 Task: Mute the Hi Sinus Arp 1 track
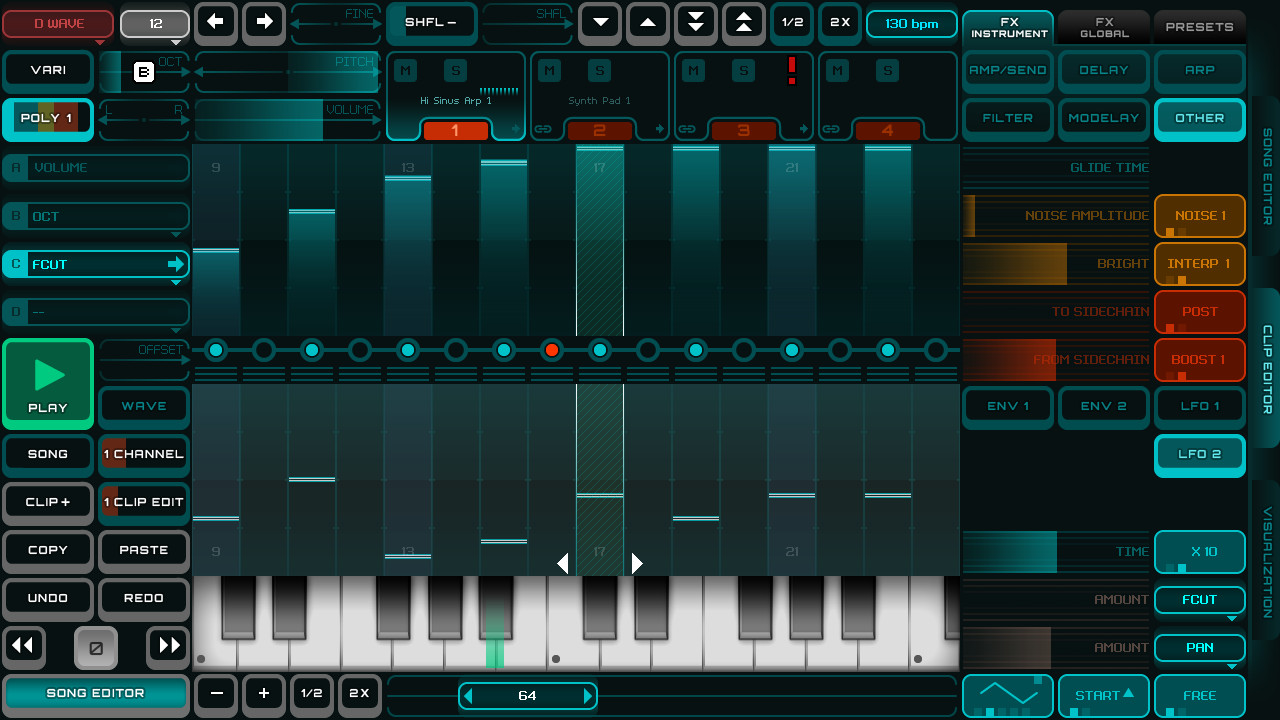(404, 70)
